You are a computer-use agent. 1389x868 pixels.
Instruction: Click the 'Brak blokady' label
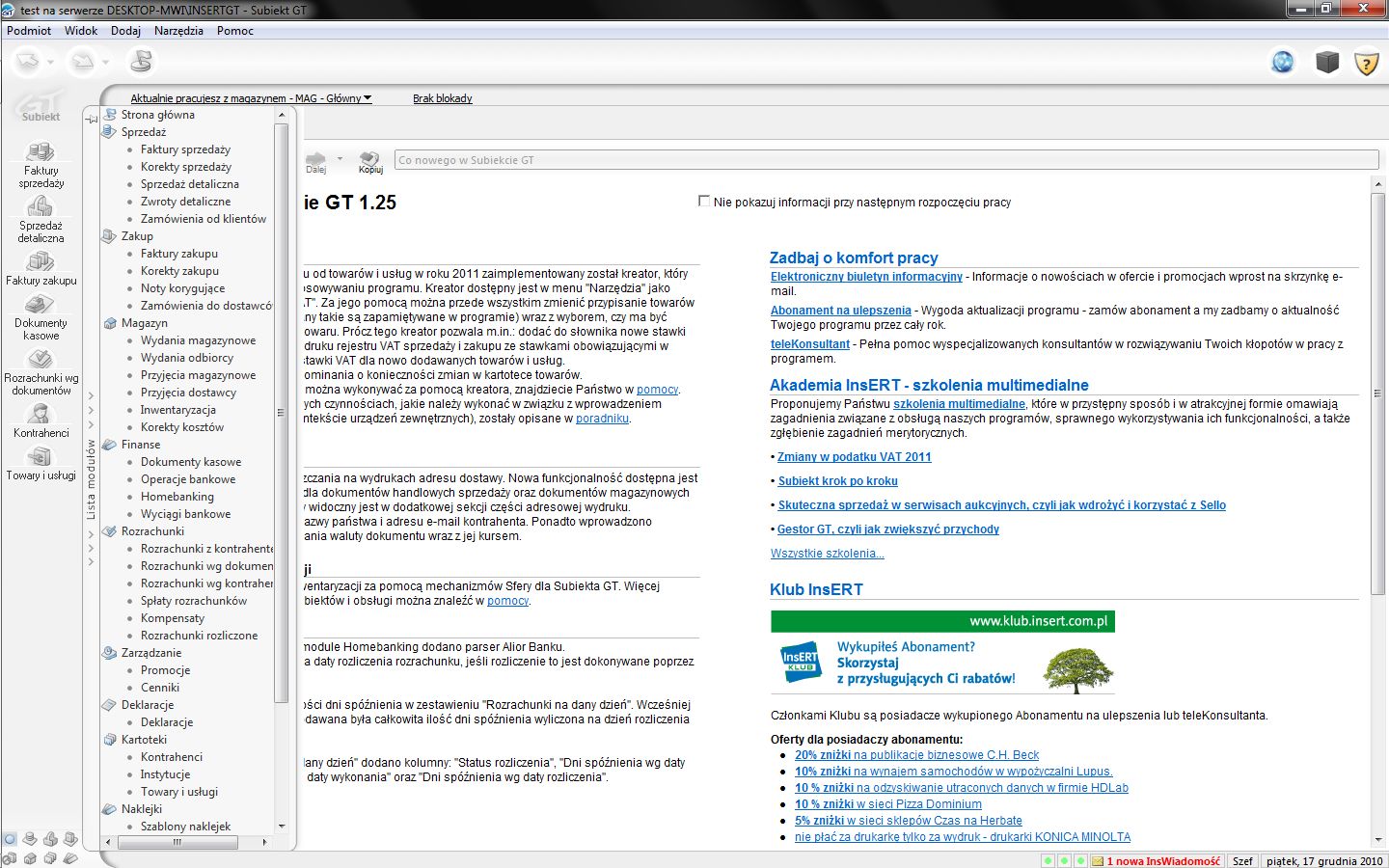(443, 98)
